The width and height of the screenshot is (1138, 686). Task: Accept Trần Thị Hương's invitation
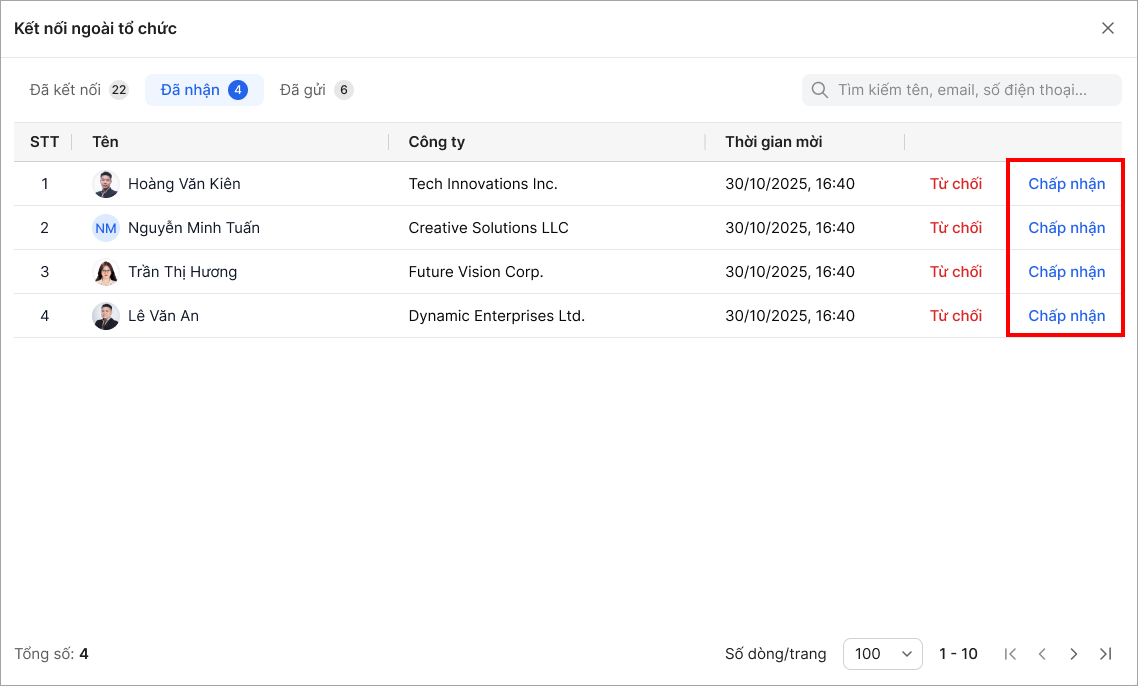tap(1066, 272)
